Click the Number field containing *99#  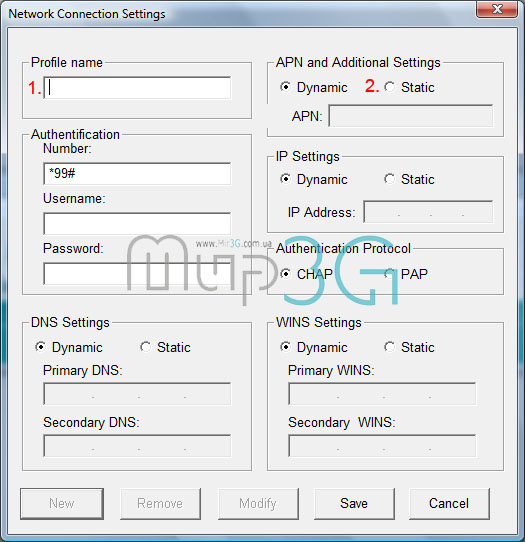(137, 174)
